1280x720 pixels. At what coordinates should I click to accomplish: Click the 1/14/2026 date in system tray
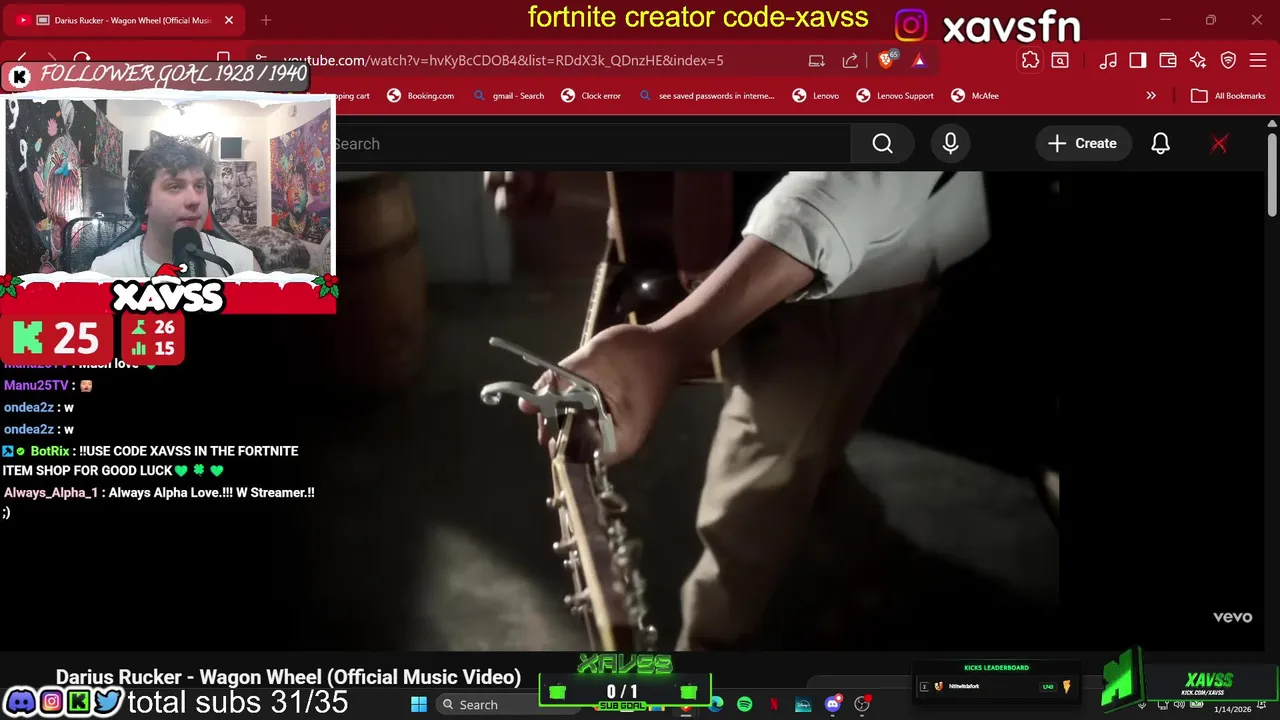(1232, 709)
